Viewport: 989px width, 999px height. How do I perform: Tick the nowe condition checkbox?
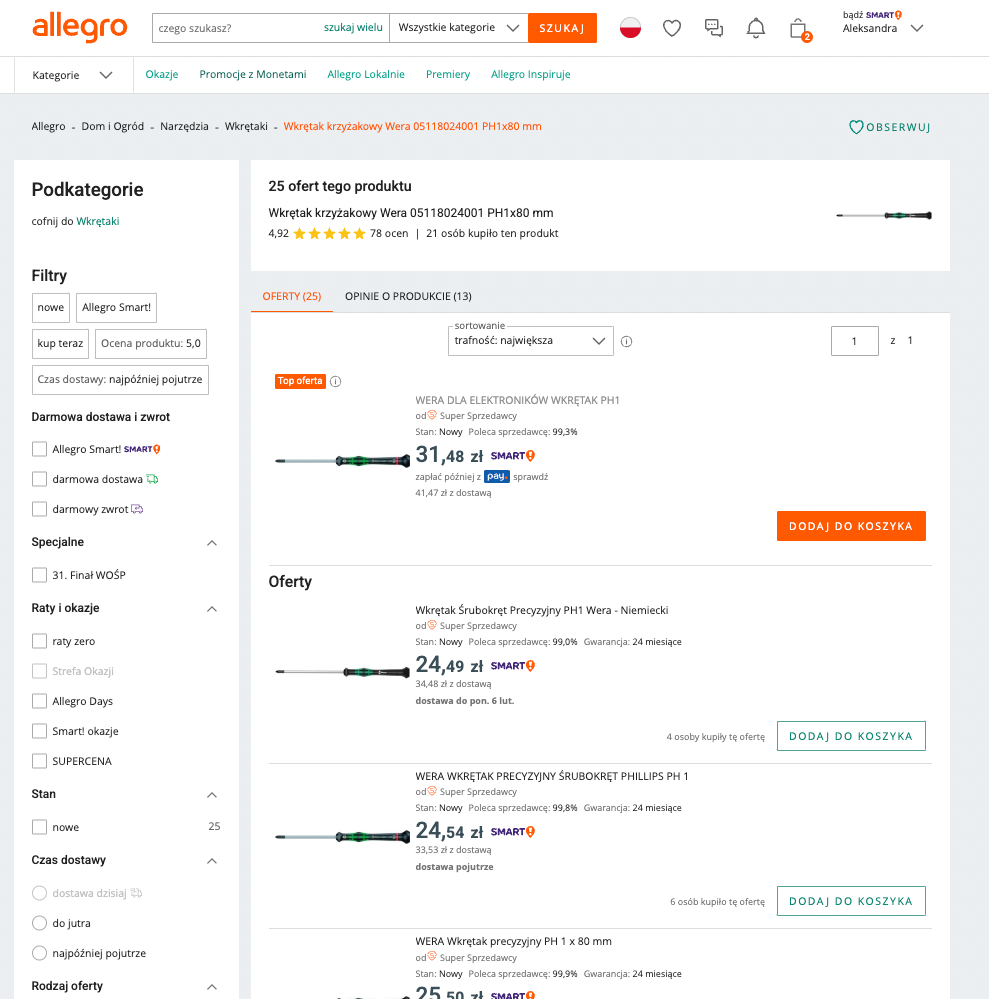click(x=40, y=827)
